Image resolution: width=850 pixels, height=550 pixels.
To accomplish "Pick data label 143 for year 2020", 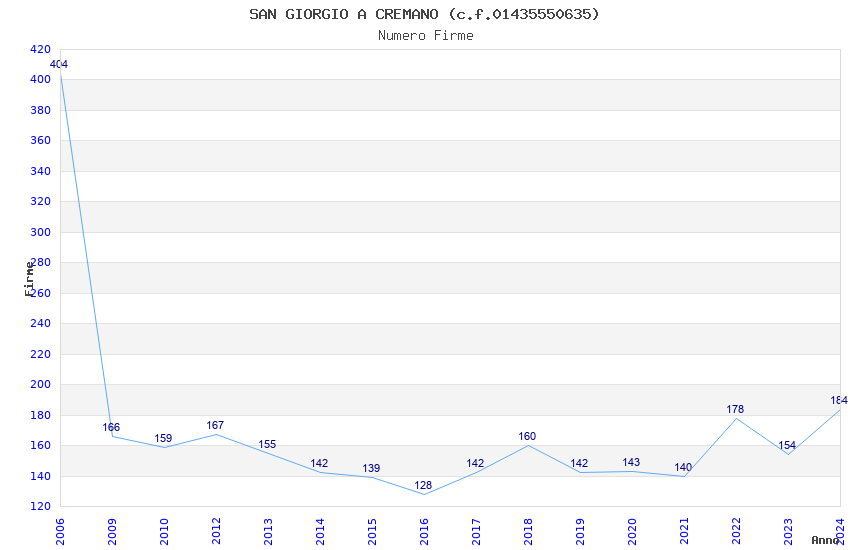I will tap(631, 462).
